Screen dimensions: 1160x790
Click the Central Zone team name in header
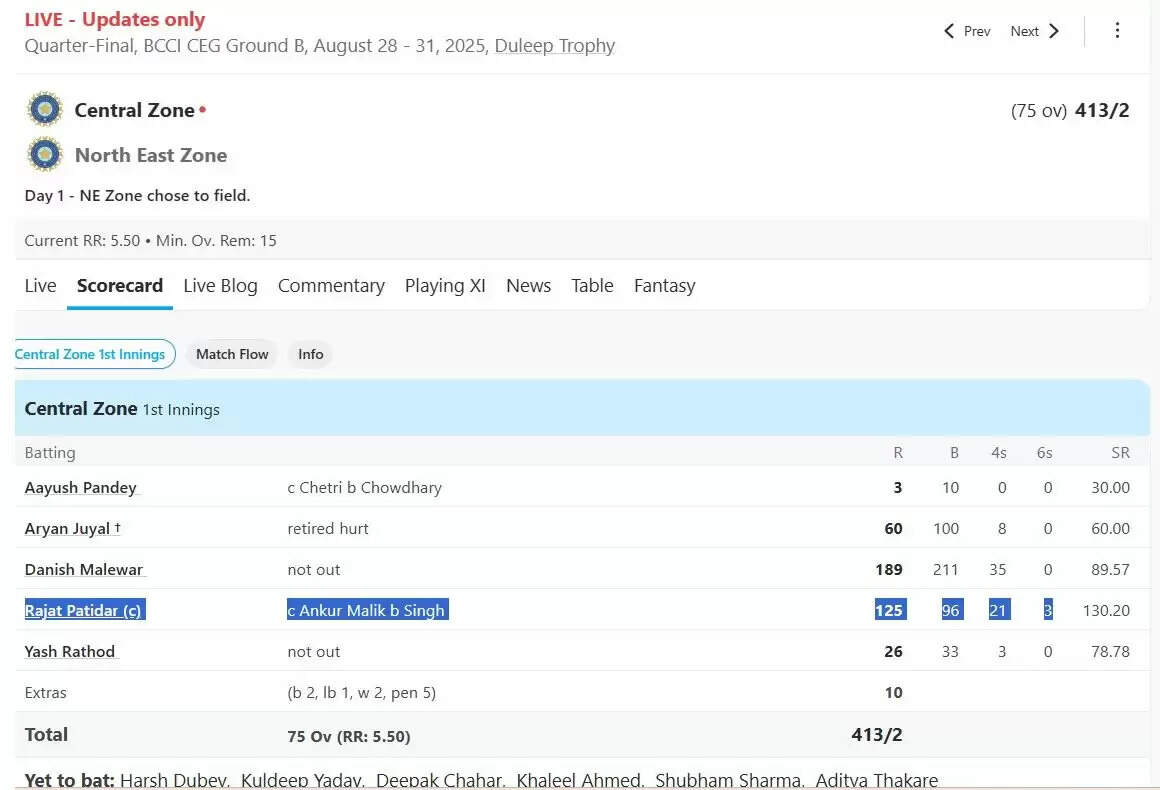(135, 110)
